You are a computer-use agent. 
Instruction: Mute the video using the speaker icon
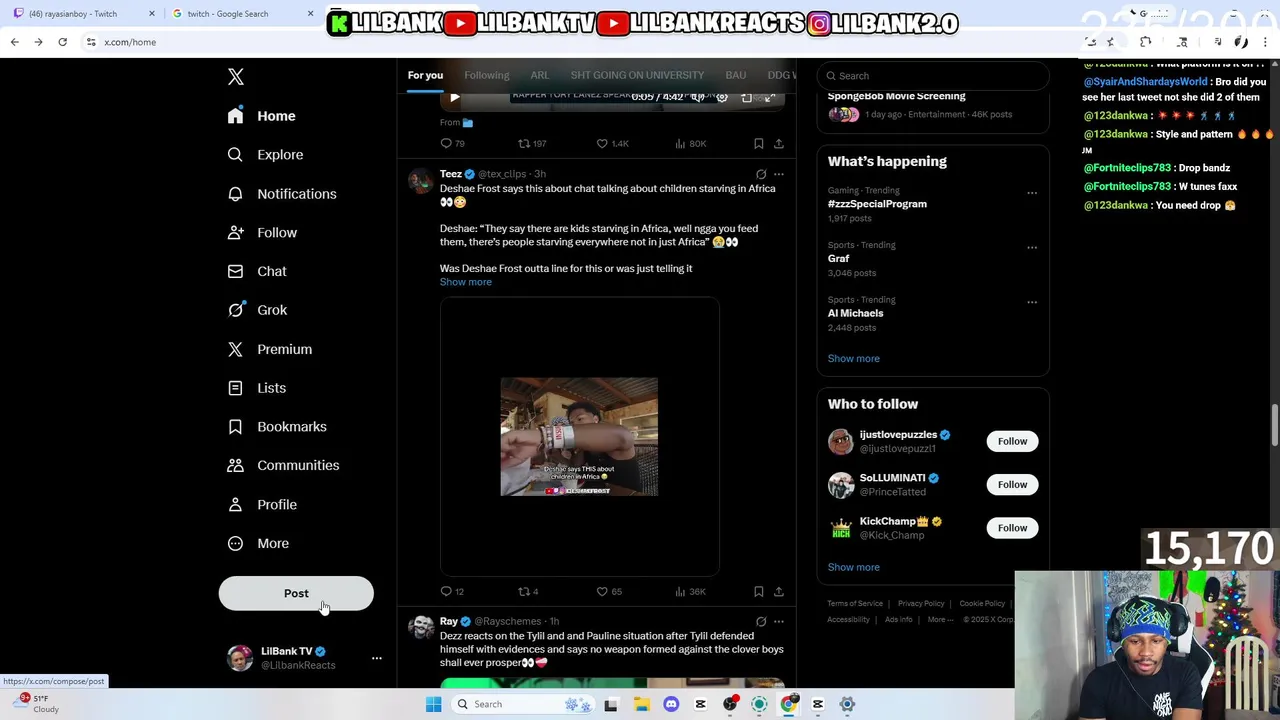pos(697,97)
